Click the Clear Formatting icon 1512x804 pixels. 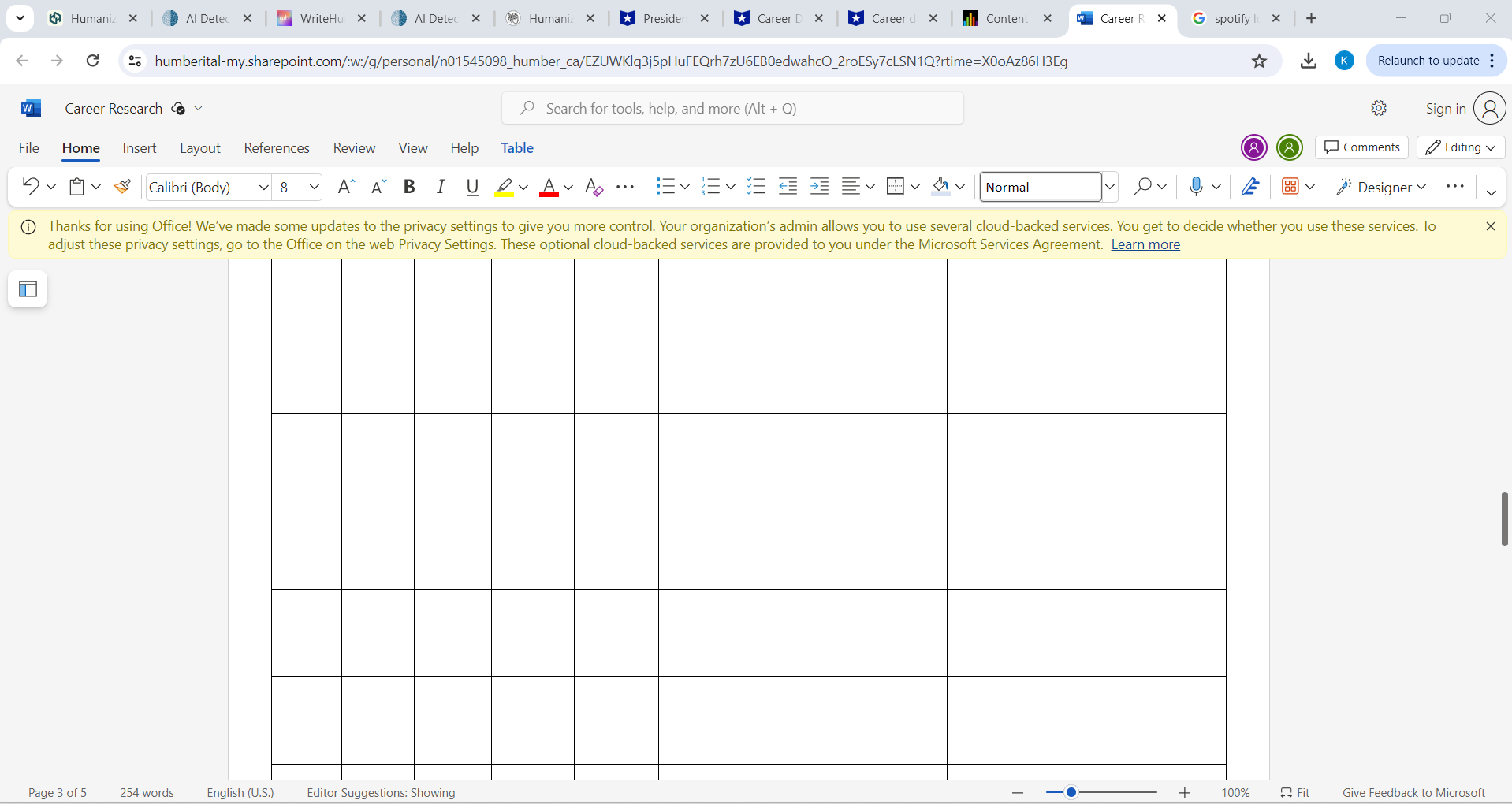594,187
